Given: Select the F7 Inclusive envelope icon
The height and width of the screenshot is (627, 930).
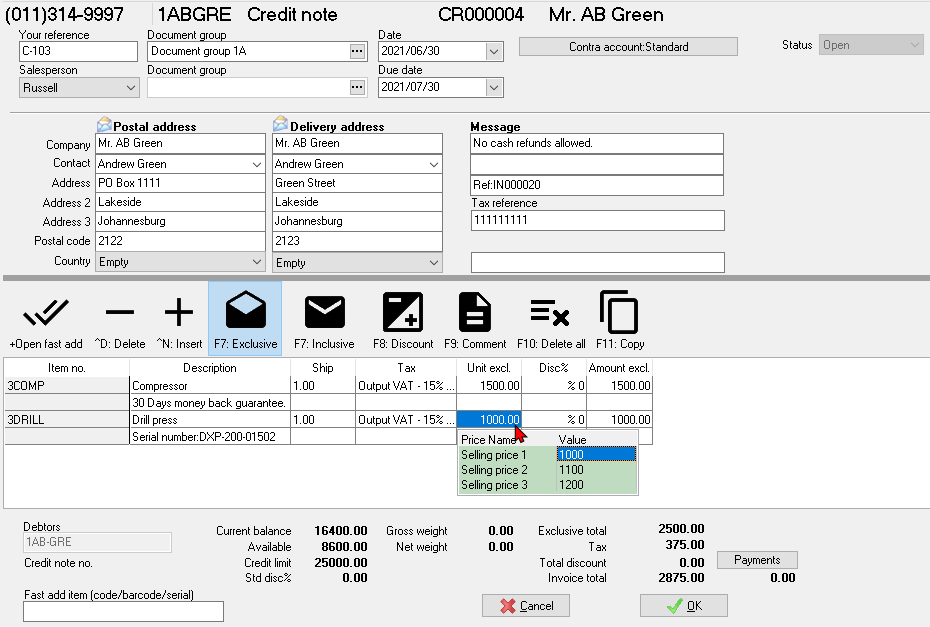Looking at the screenshot, I should [324, 314].
